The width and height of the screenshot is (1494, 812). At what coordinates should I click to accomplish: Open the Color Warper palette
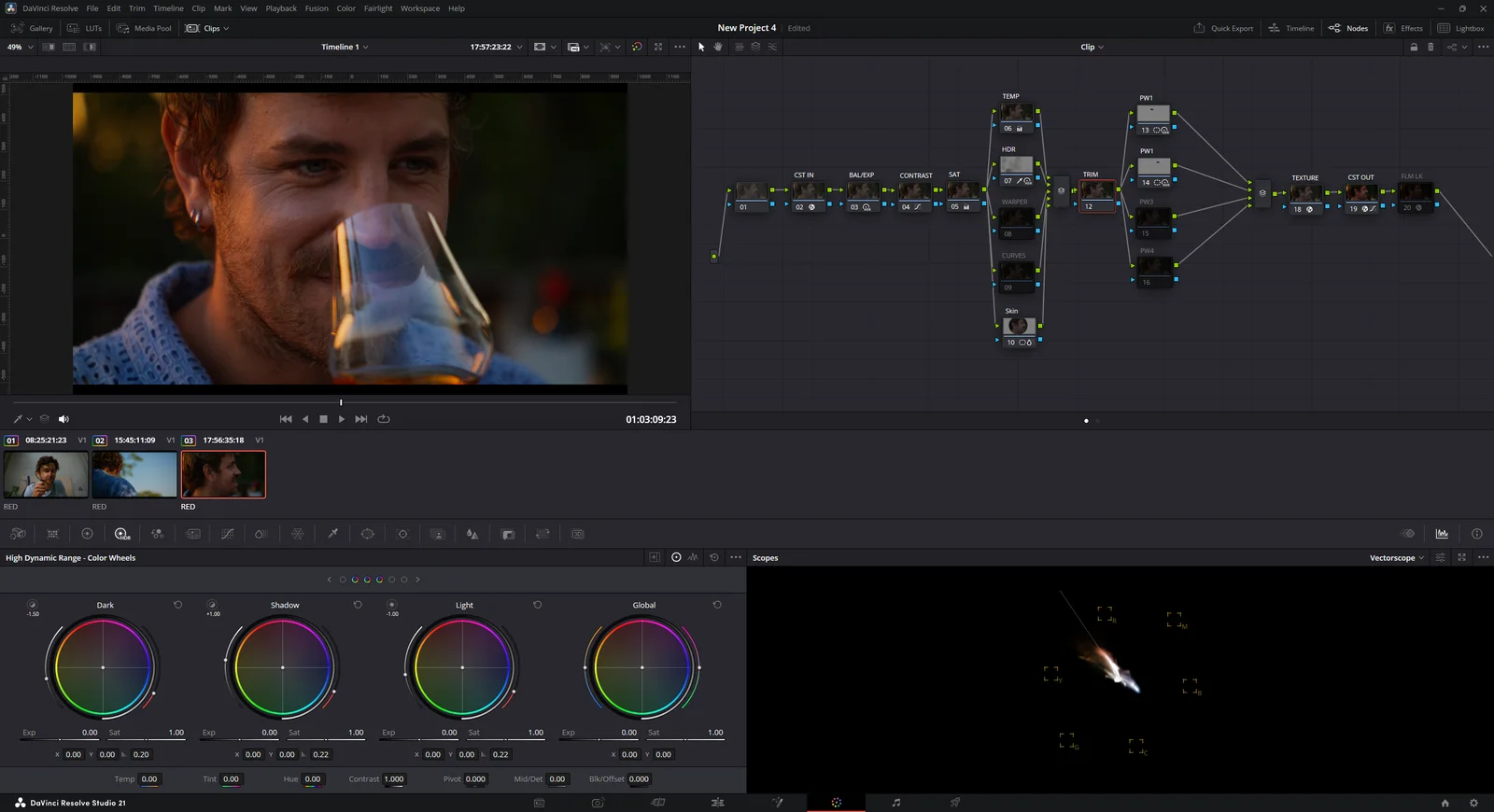pos(297,534)
